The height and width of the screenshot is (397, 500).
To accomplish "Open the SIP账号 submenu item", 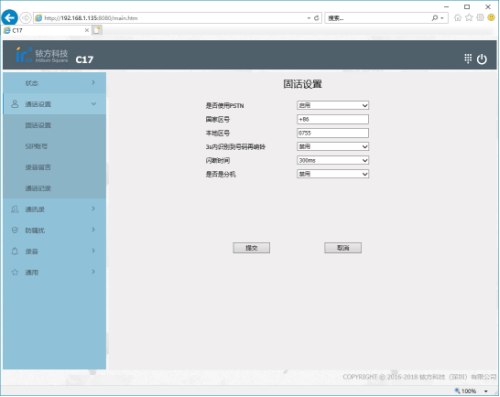I will click(55, 146).
